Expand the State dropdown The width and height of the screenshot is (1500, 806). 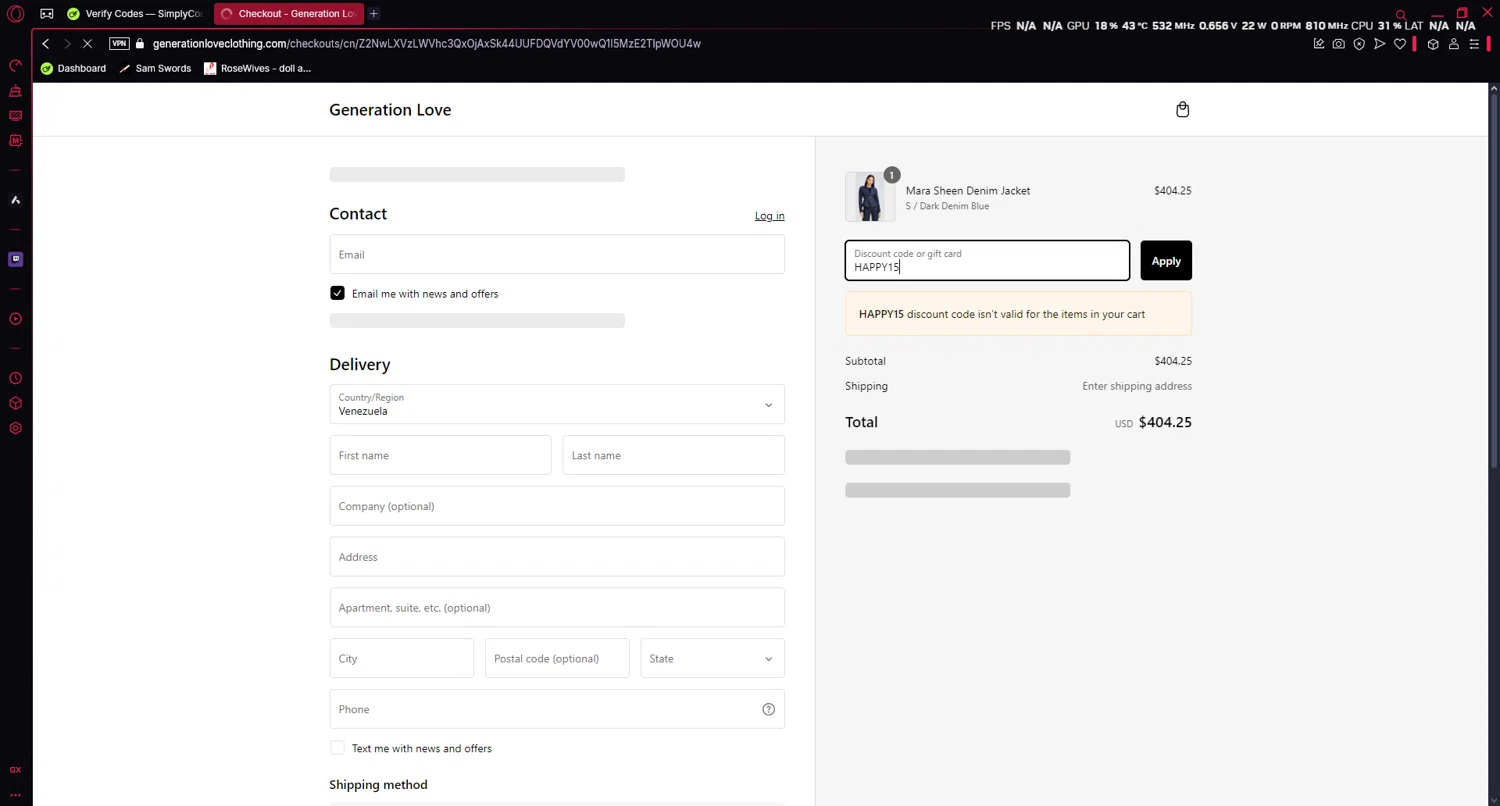click(x=712, y=658)
